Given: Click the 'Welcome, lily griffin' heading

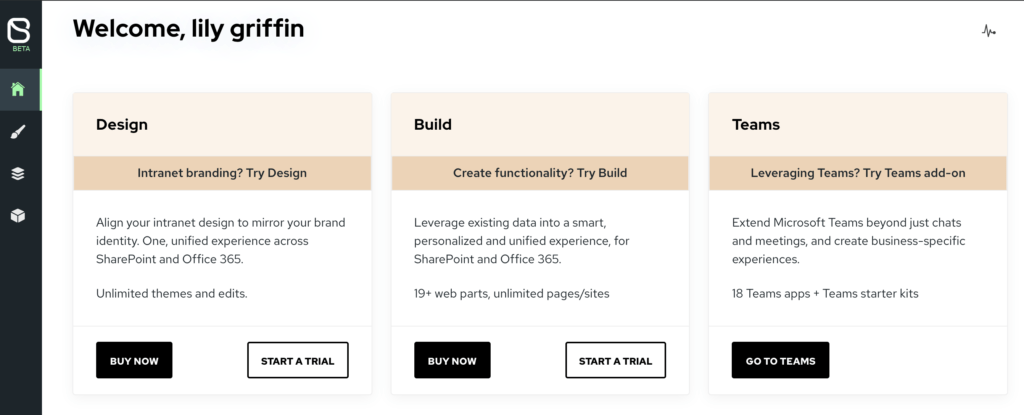Looking at the screenshot, I should [188, 29].
